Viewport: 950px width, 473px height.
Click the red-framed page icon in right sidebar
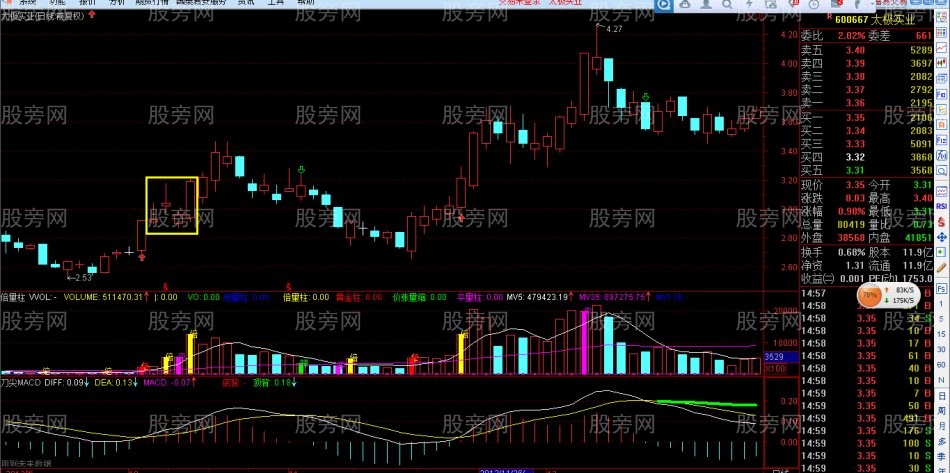point(942,124)
